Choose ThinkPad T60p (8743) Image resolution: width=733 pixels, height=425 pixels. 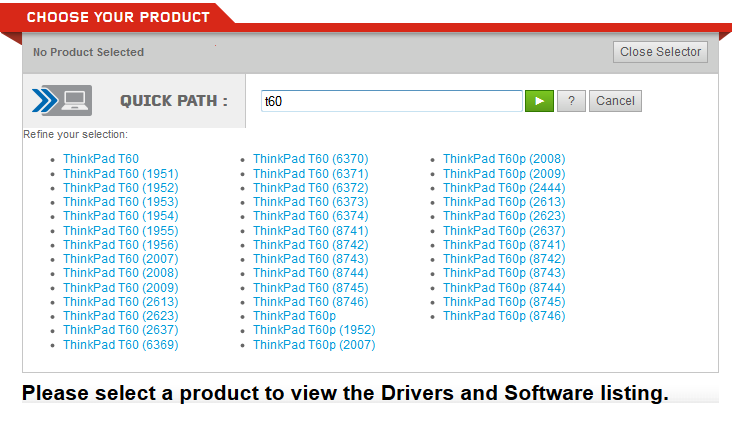click(x=504, y=273)
